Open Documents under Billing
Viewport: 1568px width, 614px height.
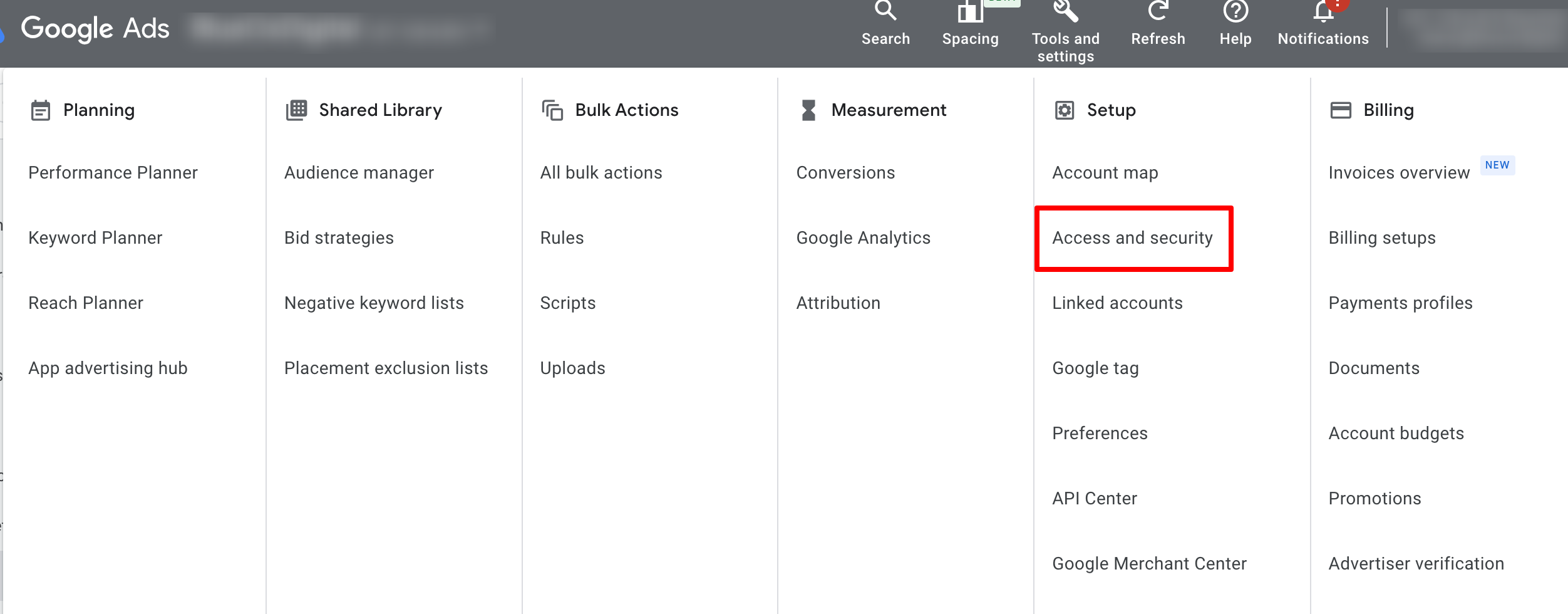click(1374, 368)
